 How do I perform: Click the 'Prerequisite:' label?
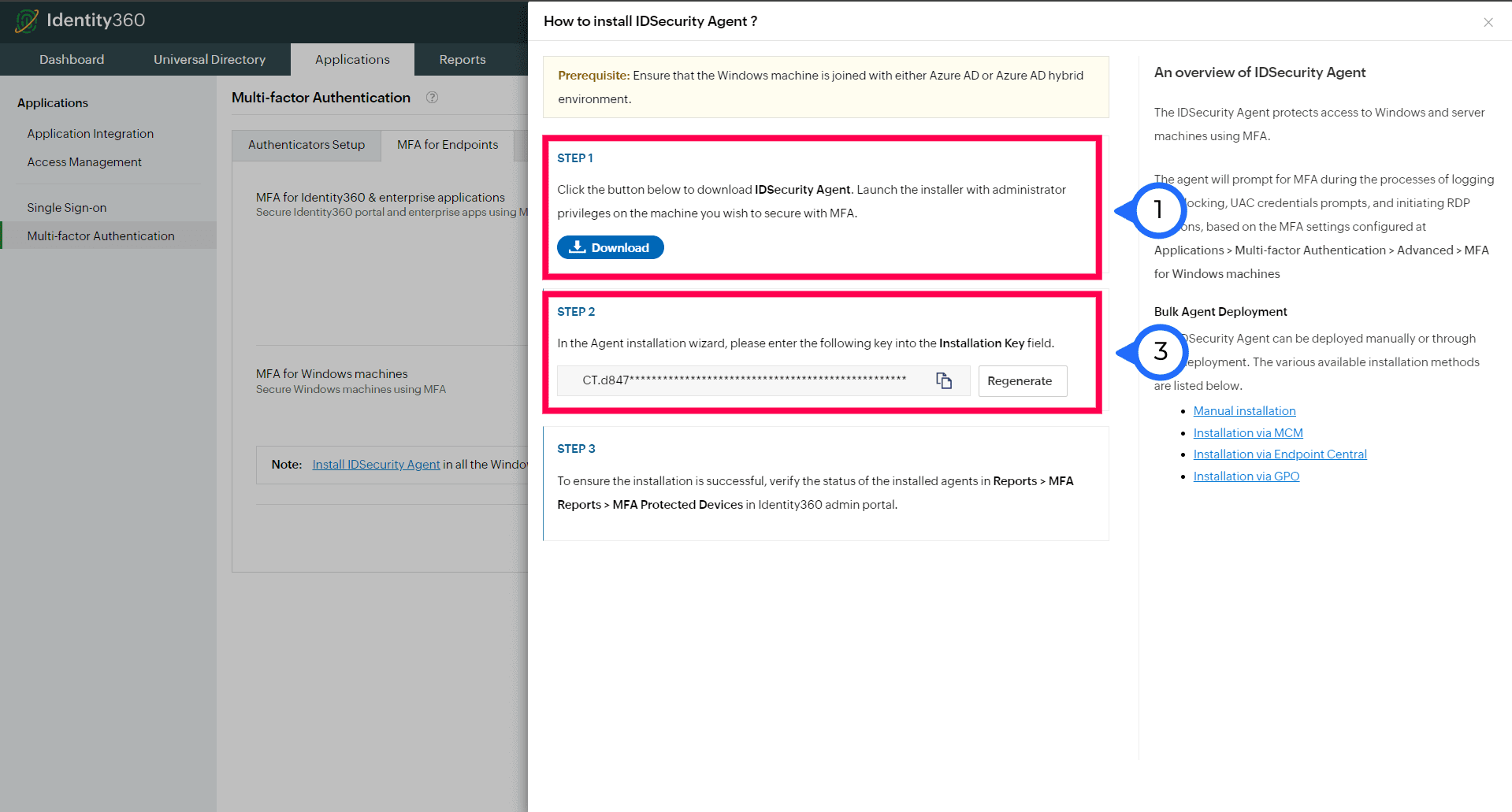click(x=594, y=76)
